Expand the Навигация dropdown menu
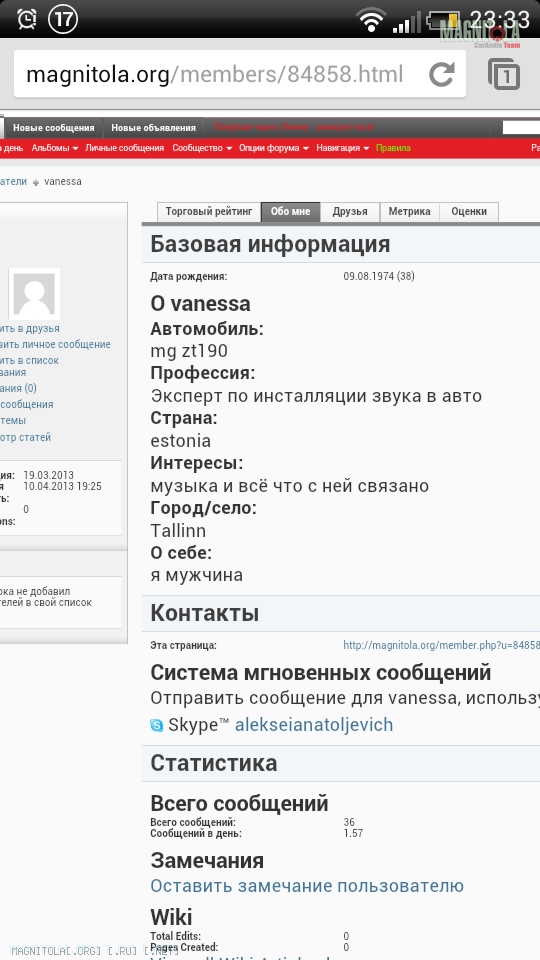 pos(343,148)
